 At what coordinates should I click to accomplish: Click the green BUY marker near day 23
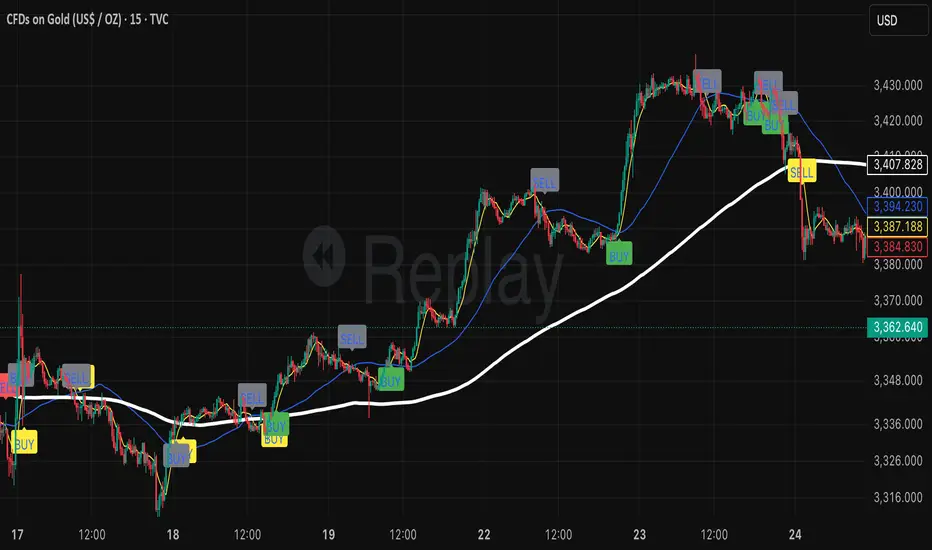[619, 256]
